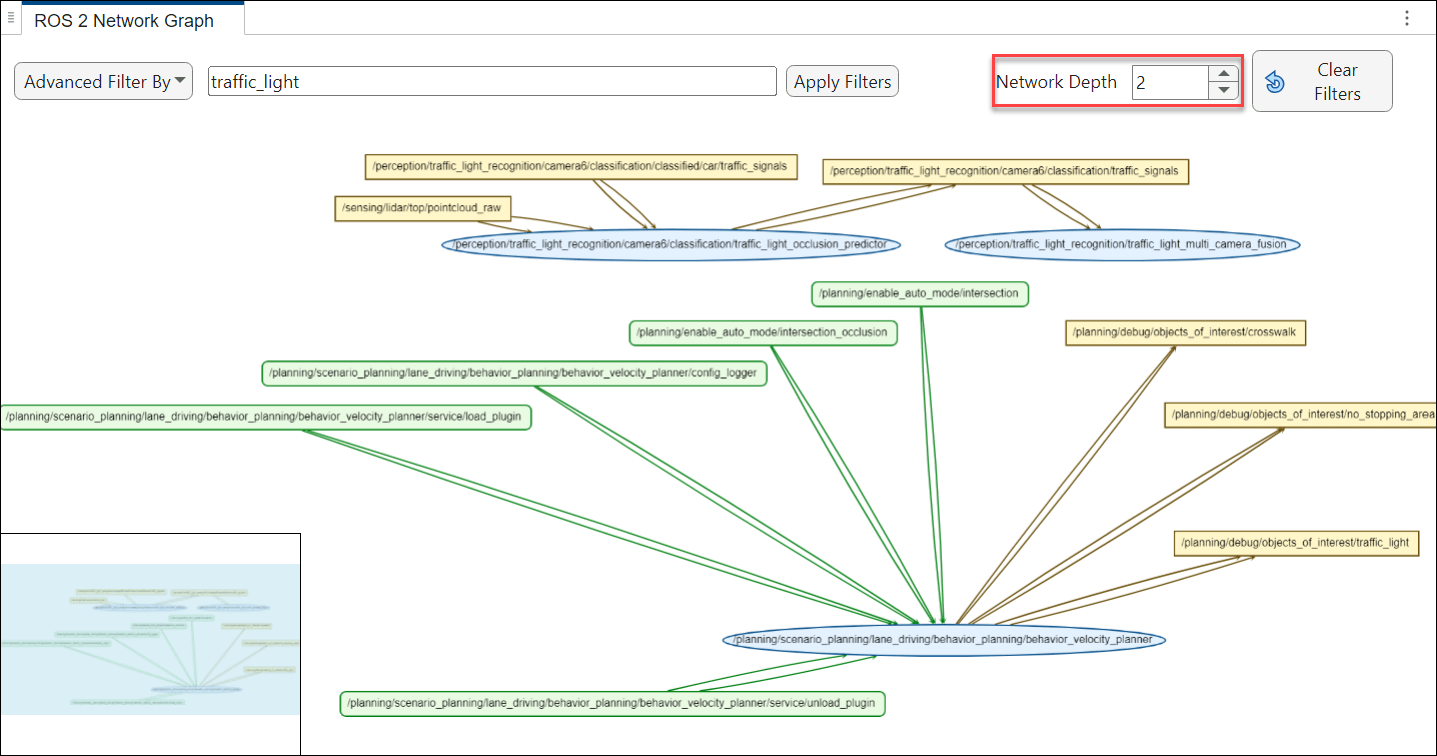Click the panel drag handle icon
This screenshot has width=1437, height=756.
pyautogui.click(x=10, y=18)
